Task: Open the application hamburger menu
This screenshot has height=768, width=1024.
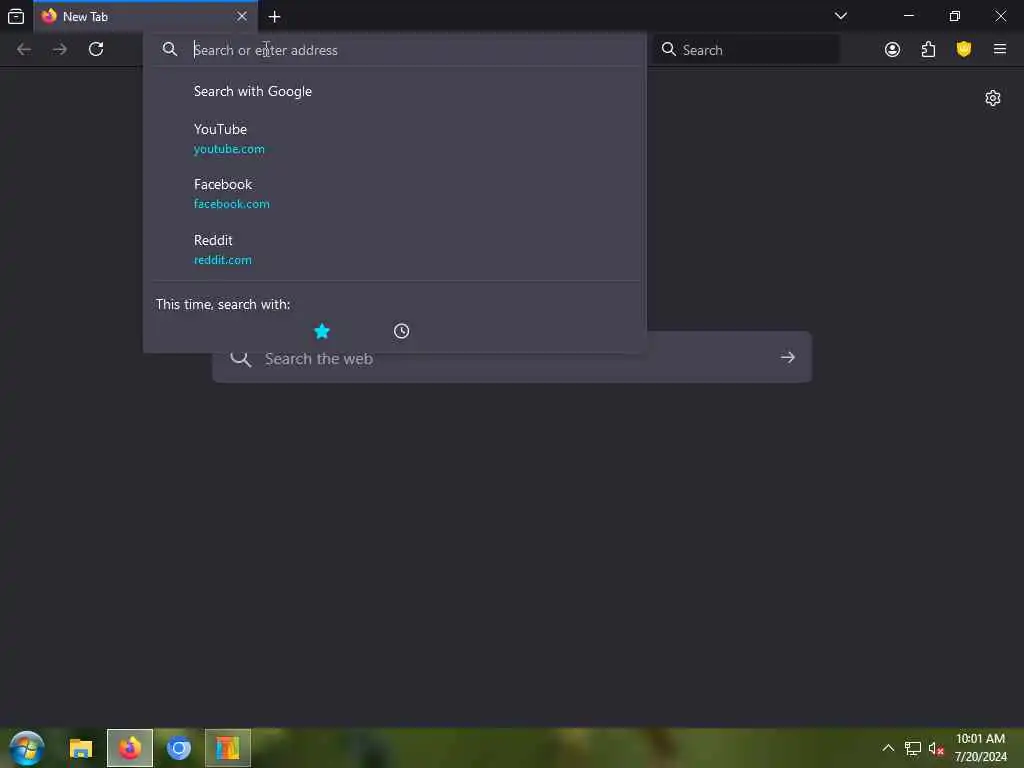Action: (x=1000, y=49)
